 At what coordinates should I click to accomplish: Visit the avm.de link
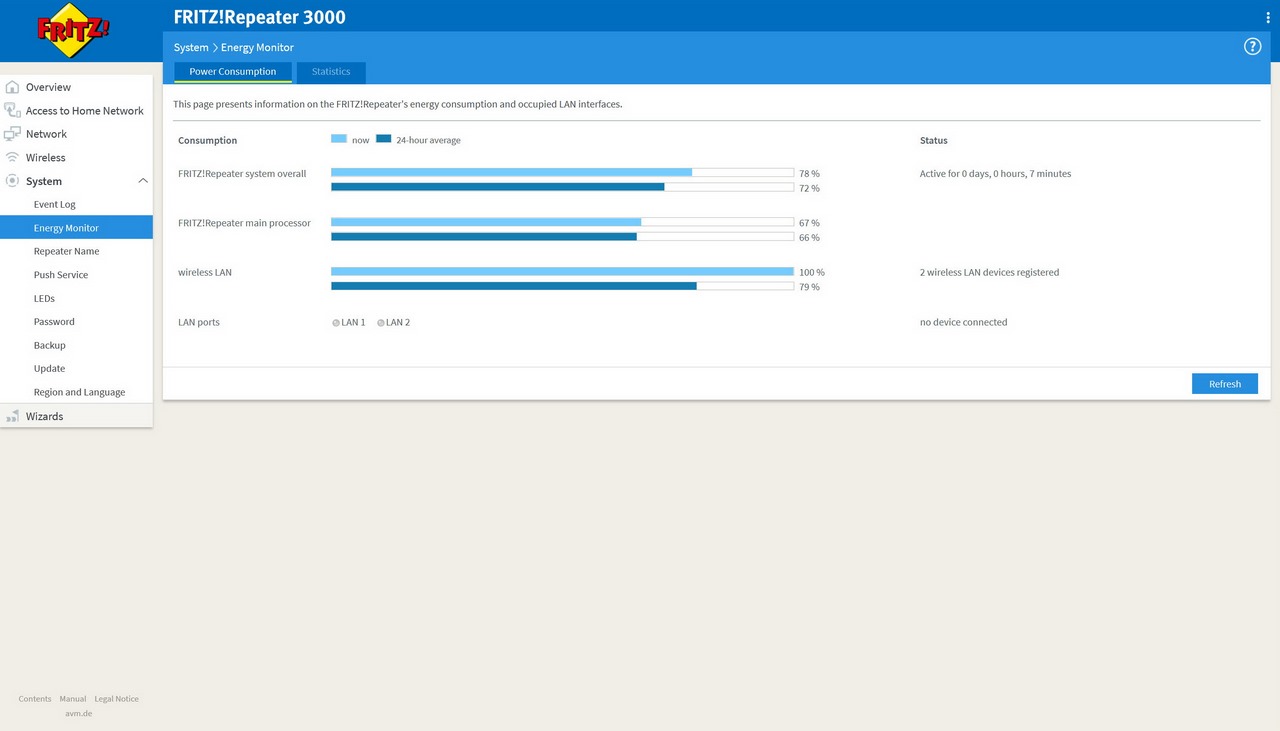coord(79,713)
